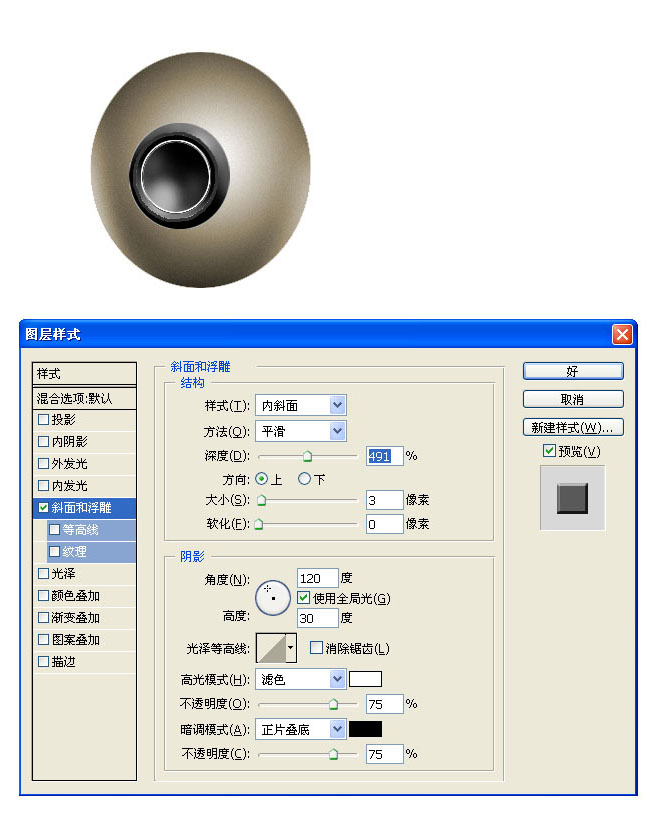Enable the 渐变叠加 checkbox
This screenshot has height=820, width=655.
click(x=43, y=618)
